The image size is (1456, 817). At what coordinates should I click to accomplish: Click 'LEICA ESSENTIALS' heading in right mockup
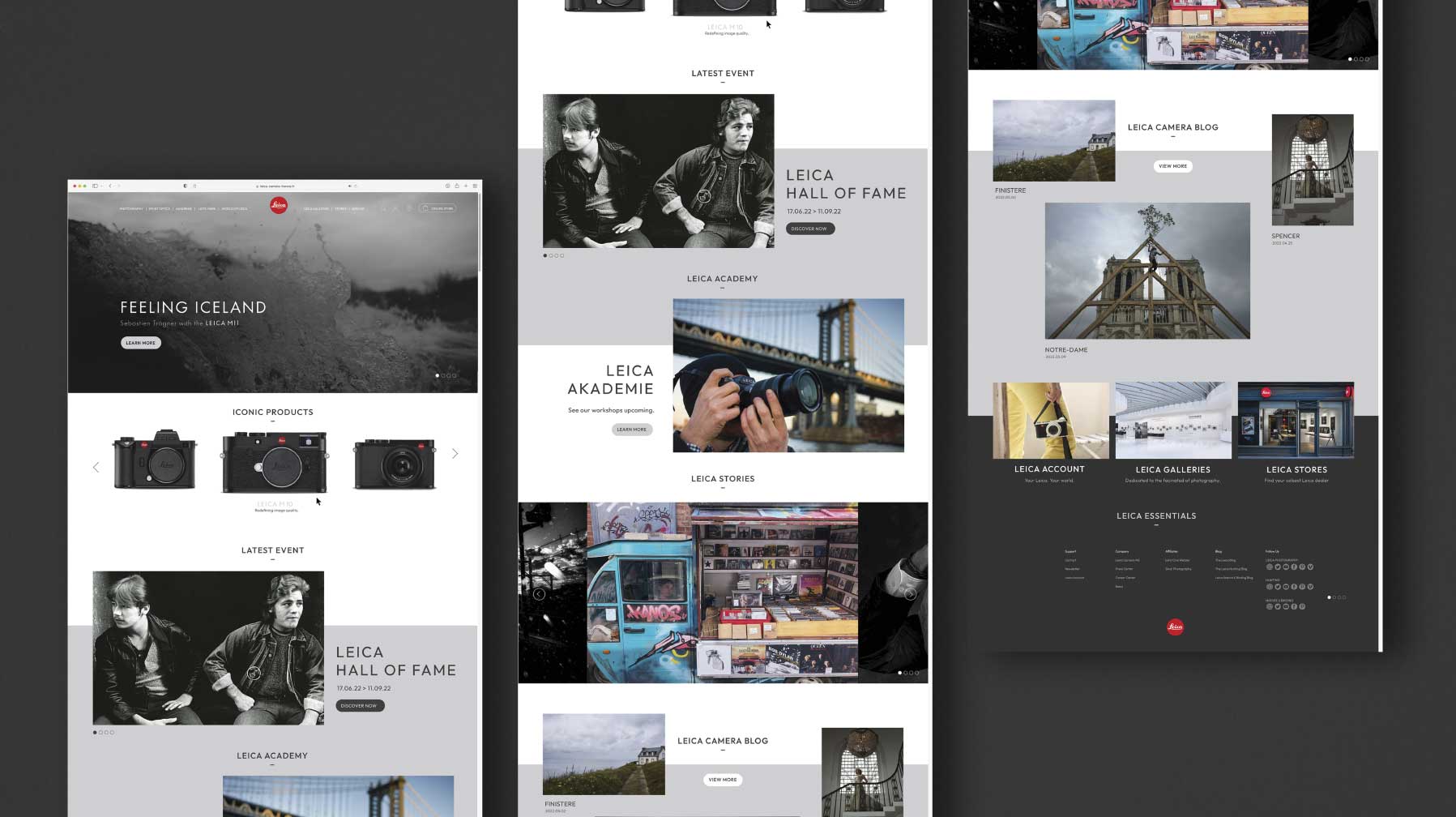coord(1156,515)
